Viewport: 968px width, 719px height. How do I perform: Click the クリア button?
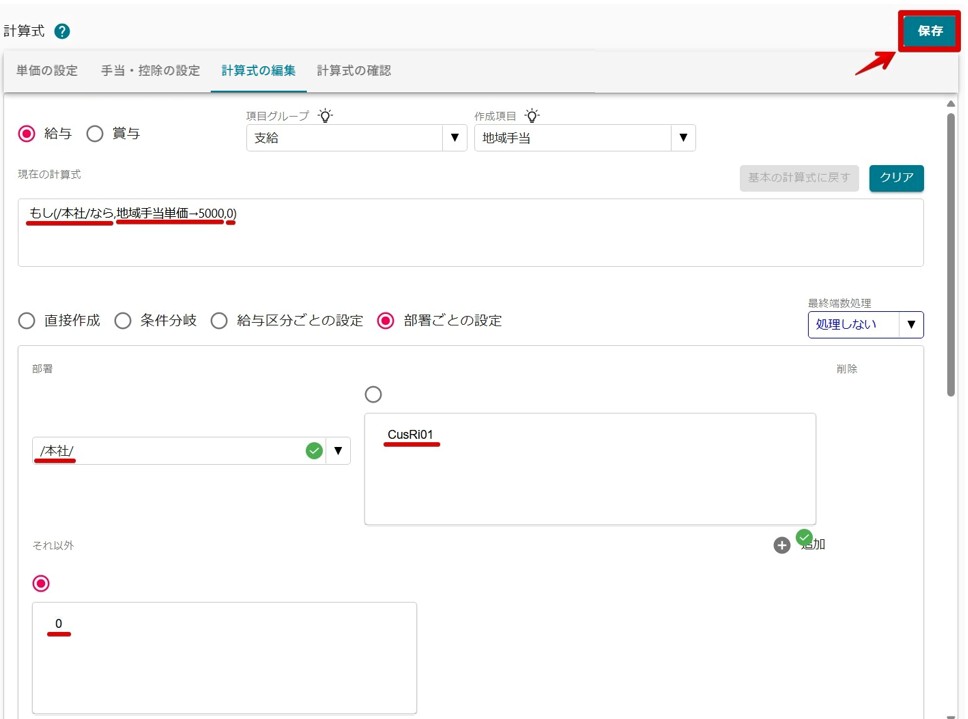pyautogui.click(x=896, y=178)
